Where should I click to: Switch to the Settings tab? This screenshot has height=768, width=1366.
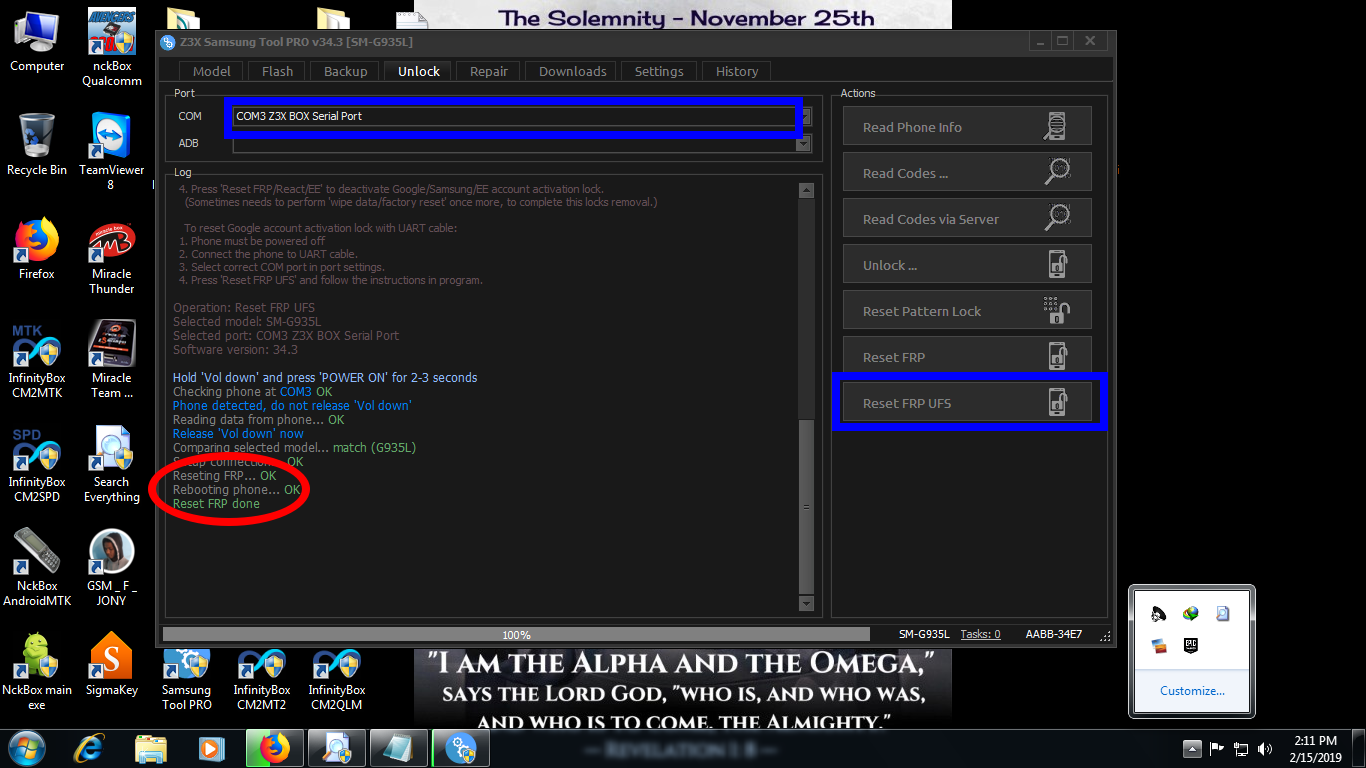(x=660, y=71)
